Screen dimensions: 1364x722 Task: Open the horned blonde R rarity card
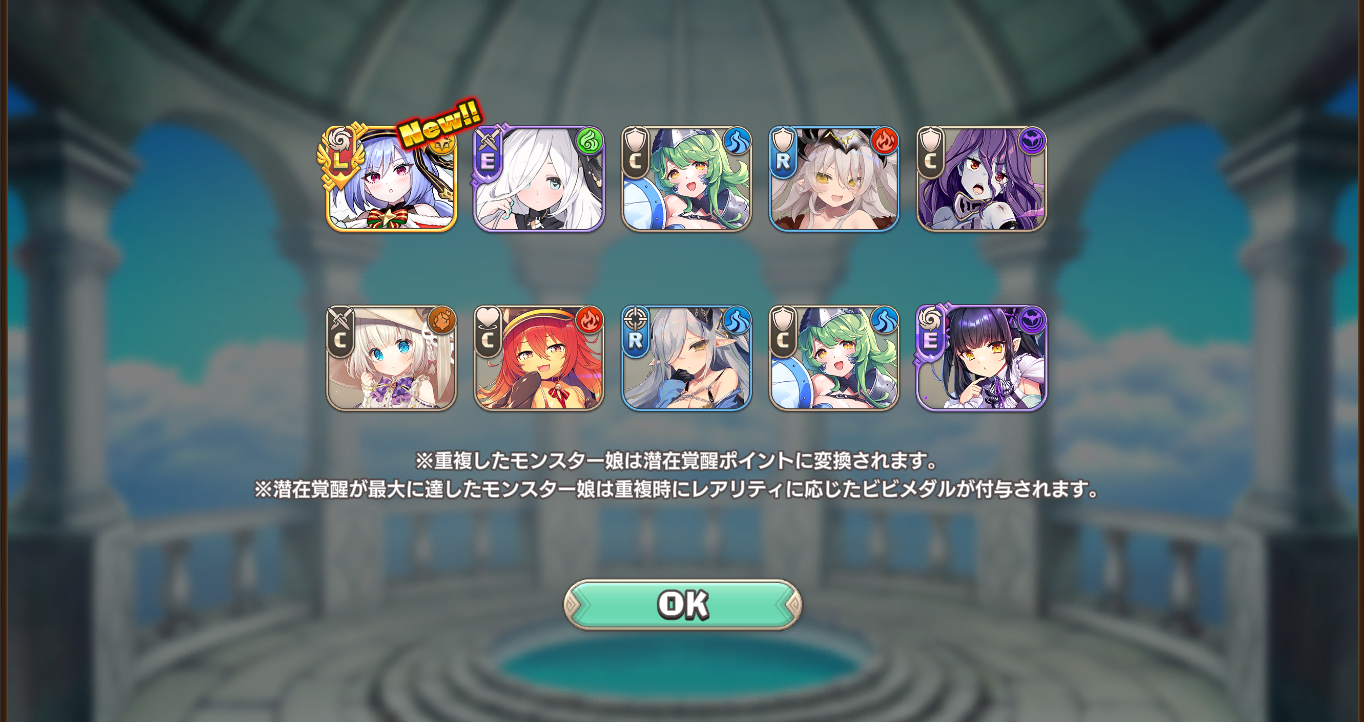point(834,179)
